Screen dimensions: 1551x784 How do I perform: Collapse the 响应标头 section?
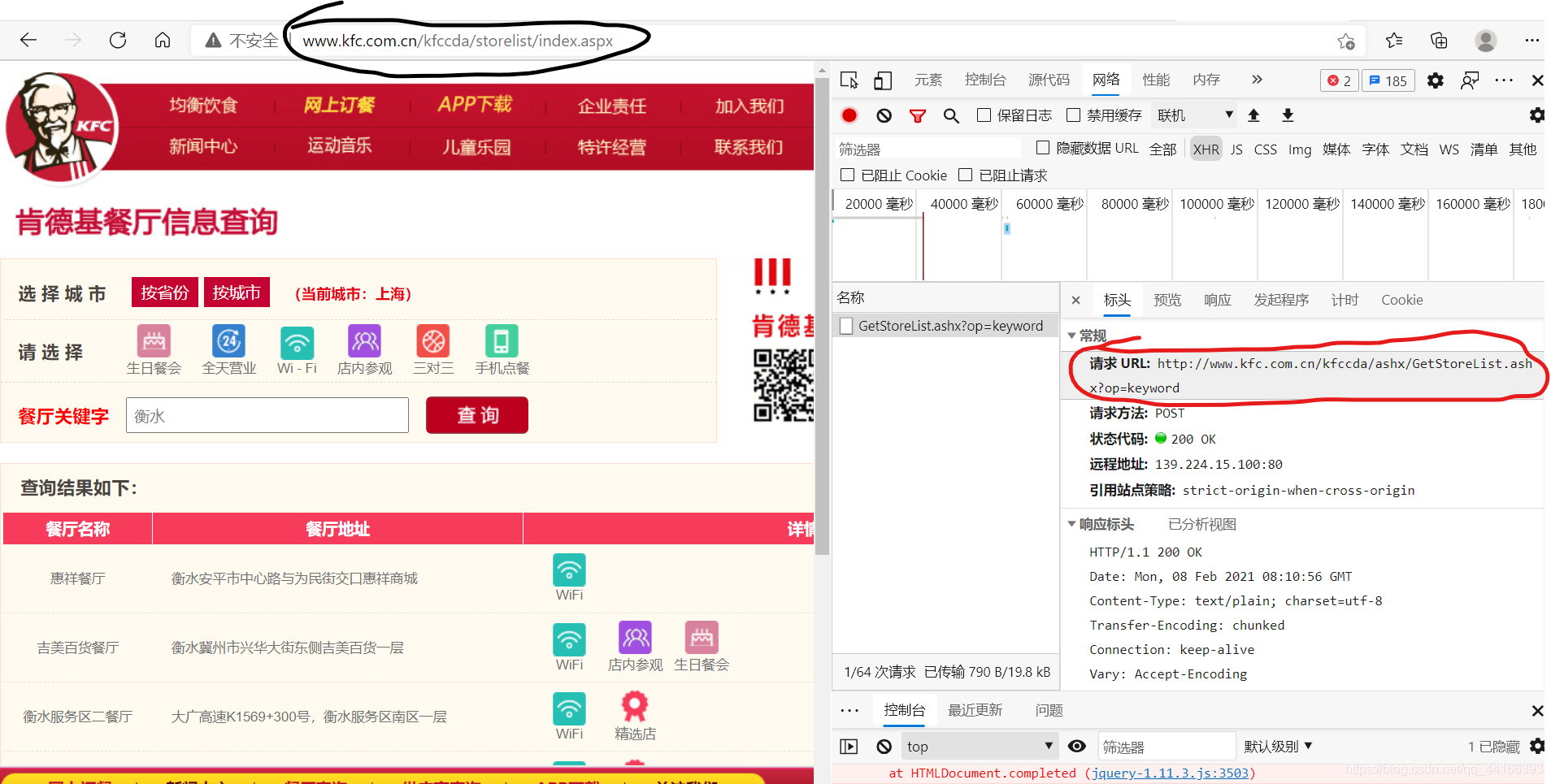click(1072, 524)
